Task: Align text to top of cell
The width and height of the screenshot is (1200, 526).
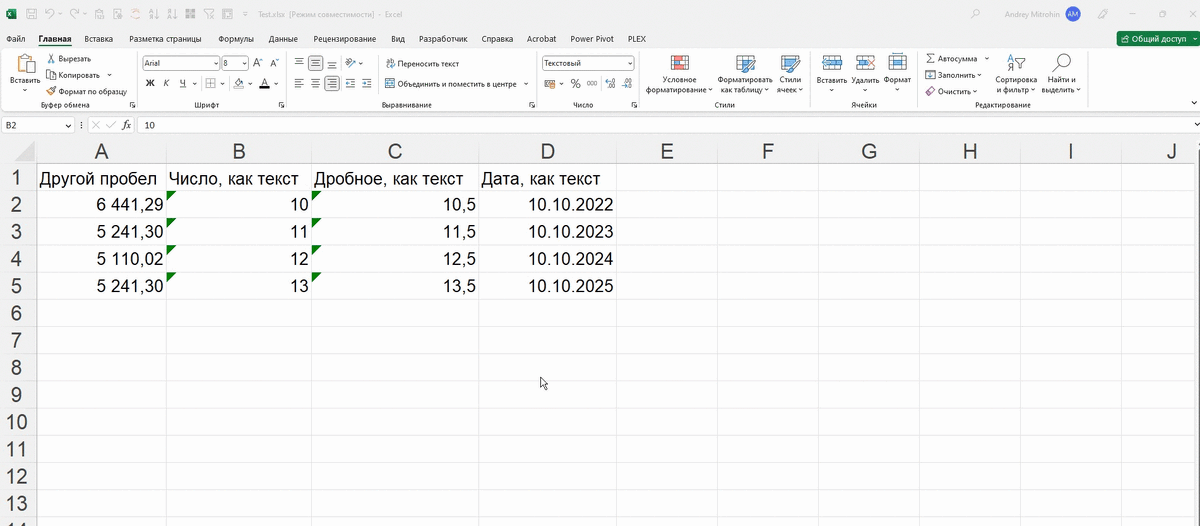Action: pos(299,62)
